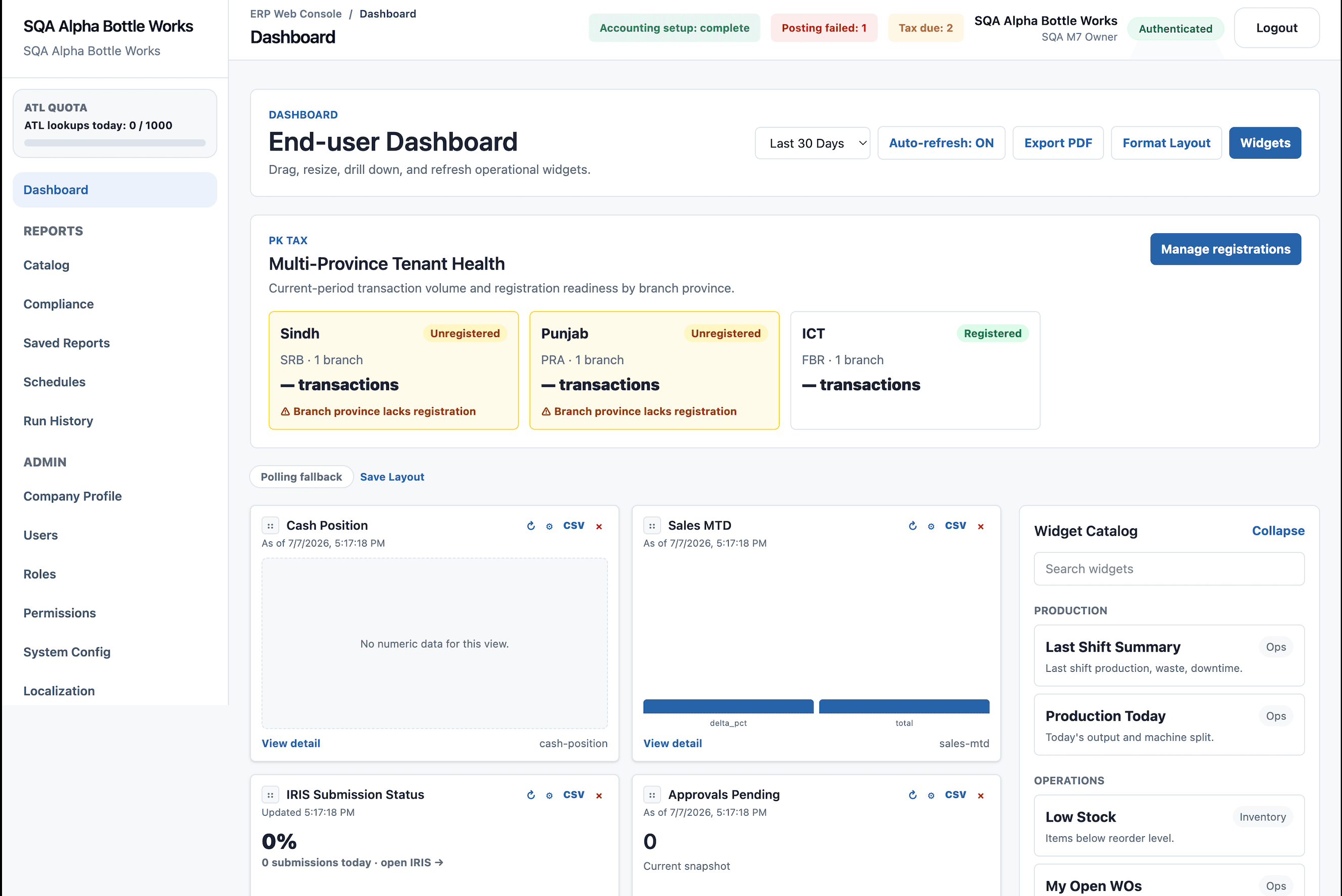The image size is (1342, 896).
Task: Remove the IRIS Submission Status widget
Action: click(x=599, y=795)
